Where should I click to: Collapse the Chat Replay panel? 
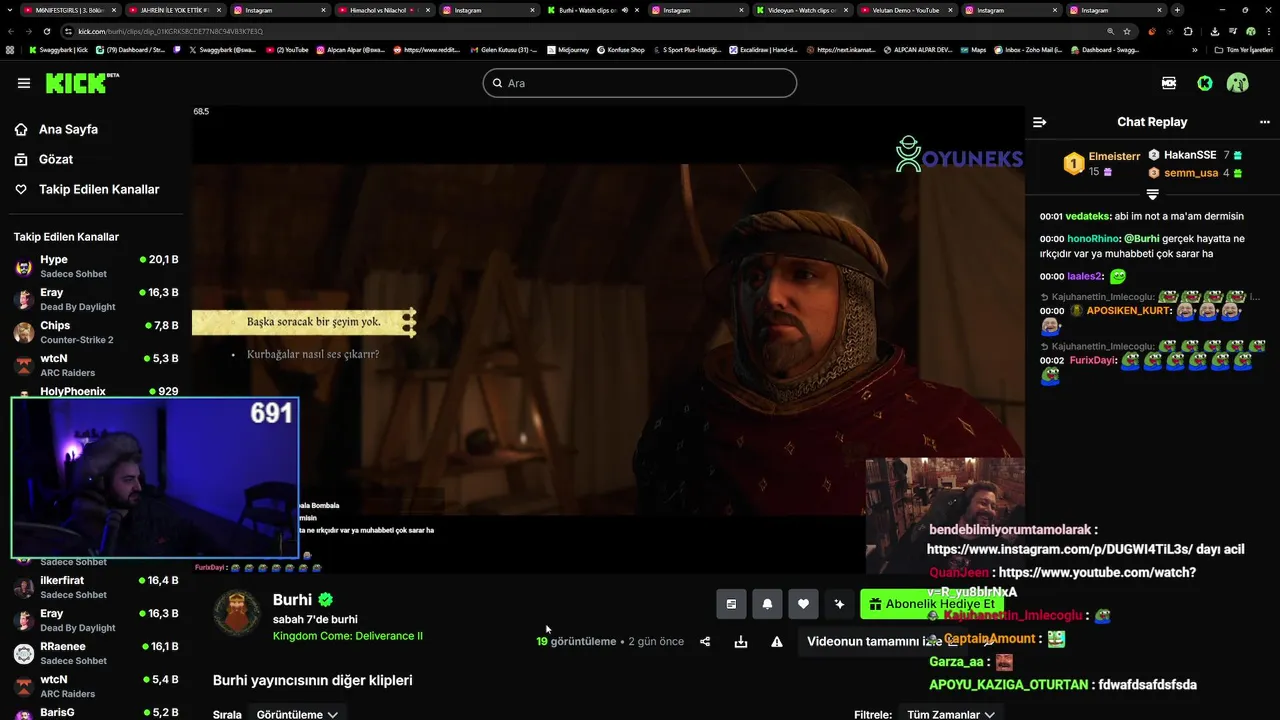coord(1040,122)
